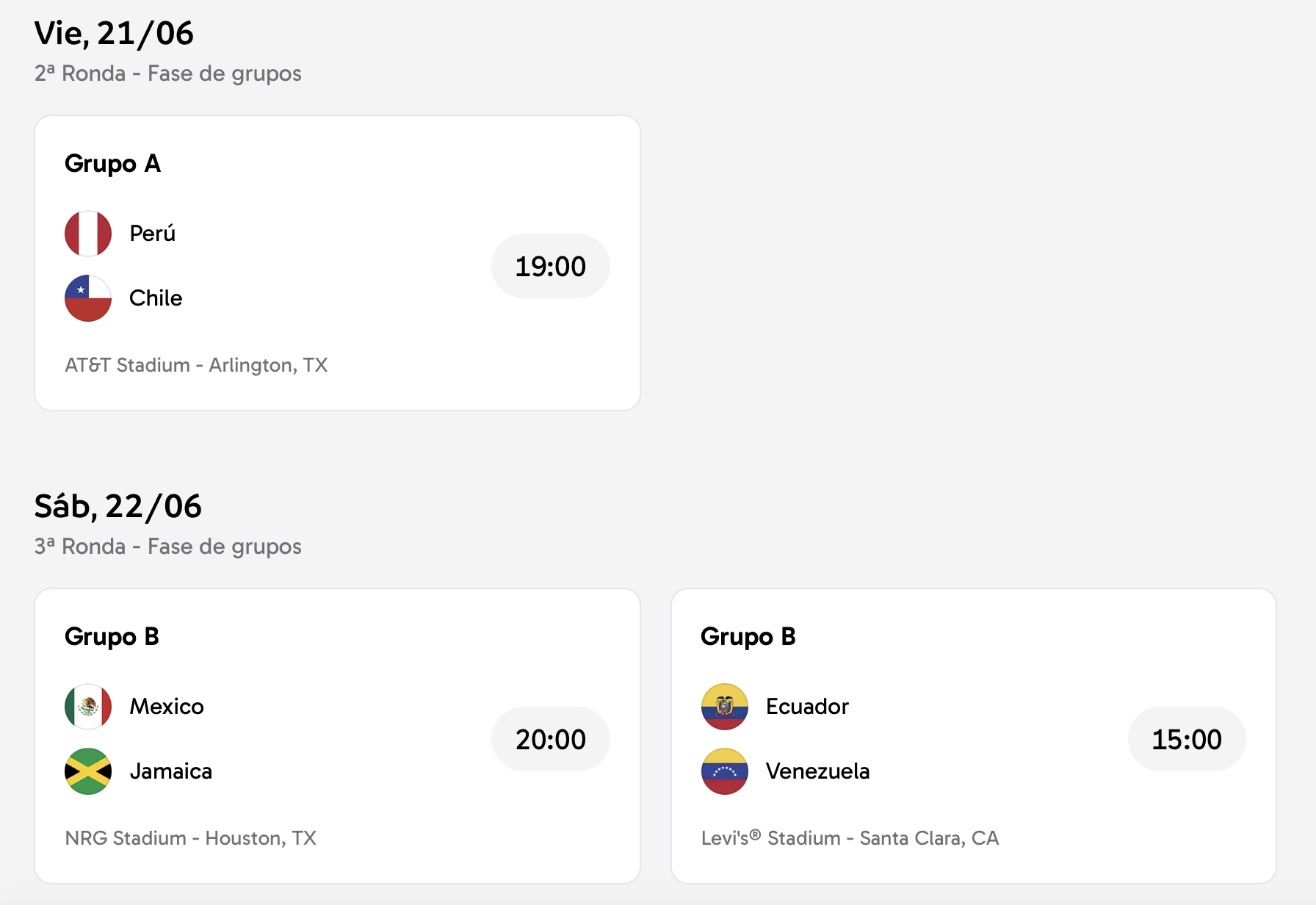
Task: Click the Sáb, 22/06 date heading
Action: click(117, 507)
